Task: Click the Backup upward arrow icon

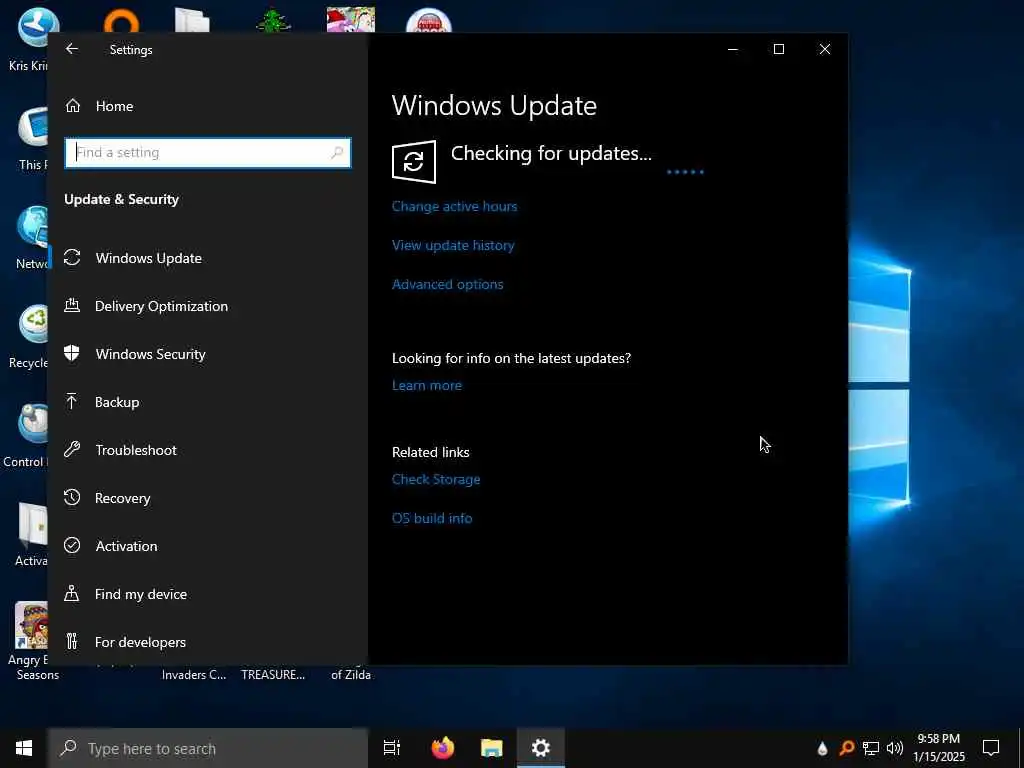Action: (x=72, y=401)
